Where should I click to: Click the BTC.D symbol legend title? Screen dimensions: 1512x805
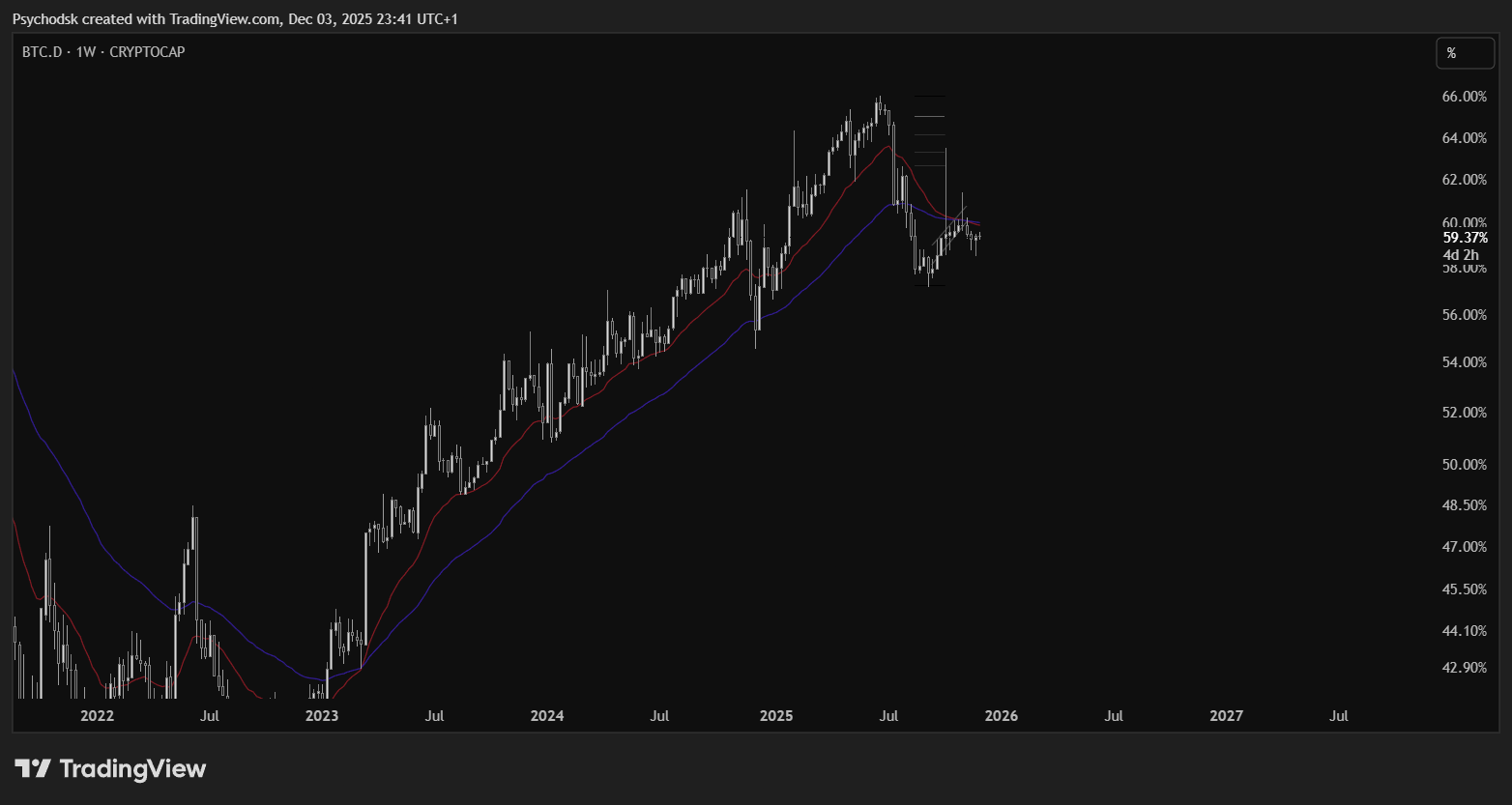102,52
